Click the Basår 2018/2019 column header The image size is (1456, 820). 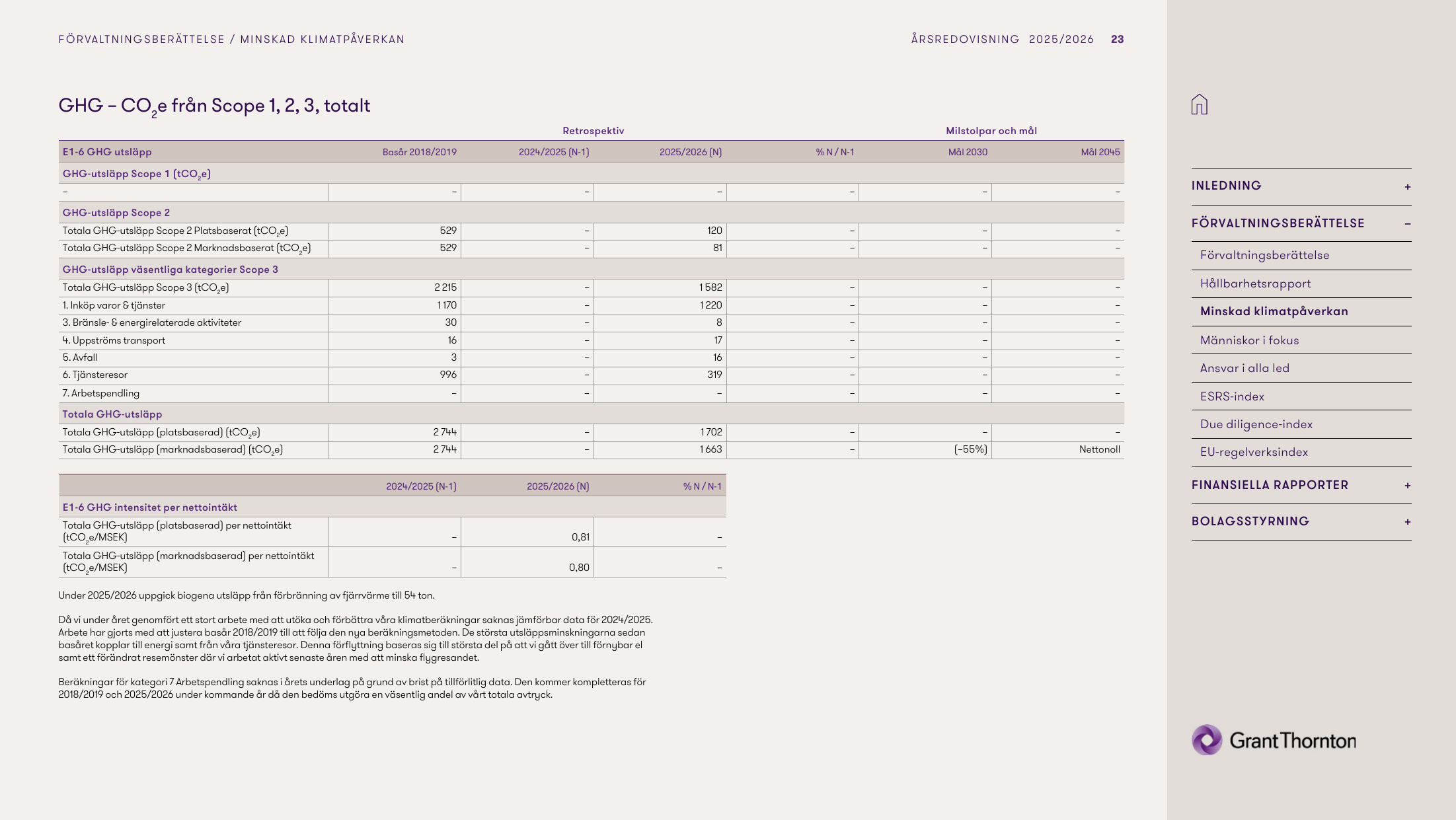(419, 152)
